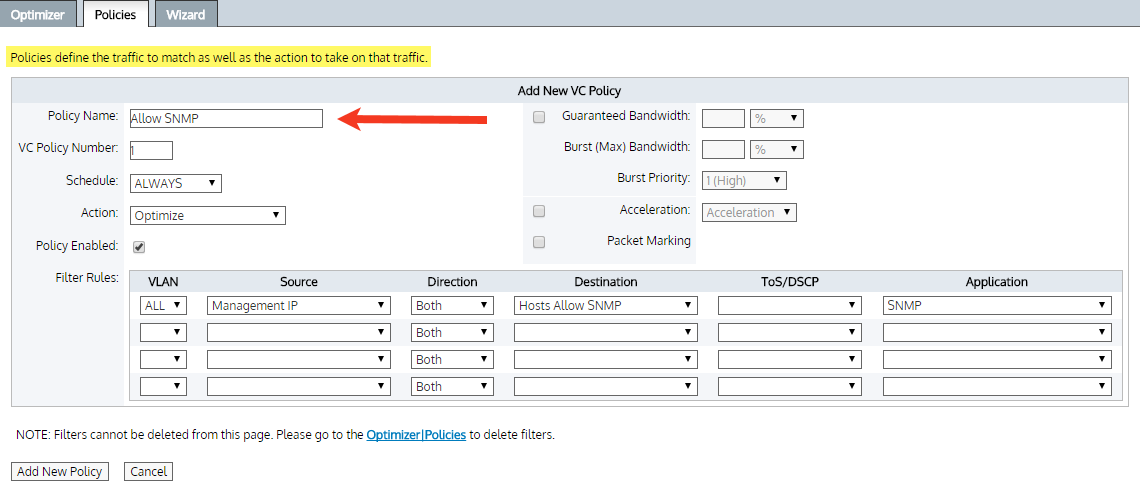Enable the Packet Marking checkbox

[x=539, y=242]
